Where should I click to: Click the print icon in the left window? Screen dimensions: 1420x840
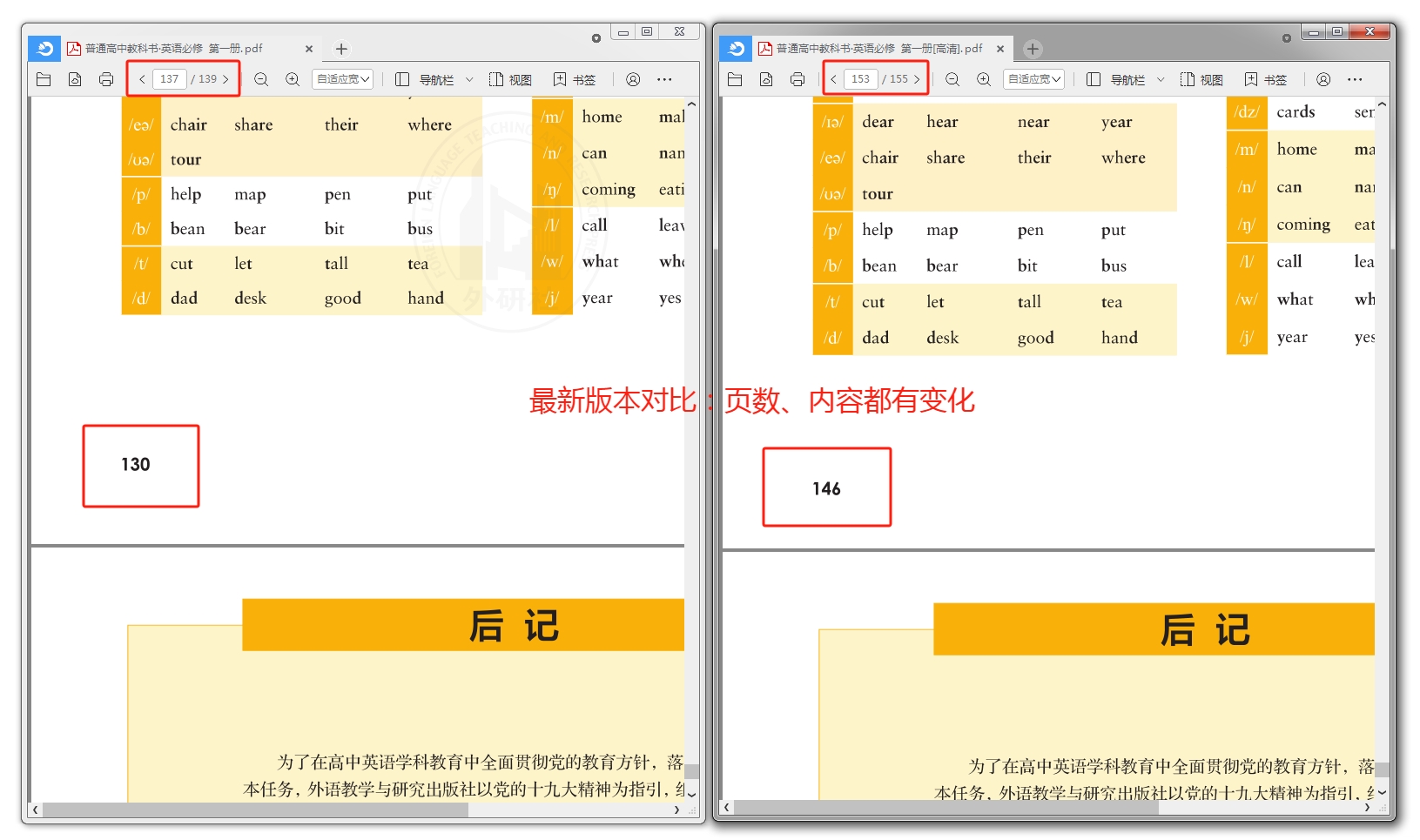[106, 79]
